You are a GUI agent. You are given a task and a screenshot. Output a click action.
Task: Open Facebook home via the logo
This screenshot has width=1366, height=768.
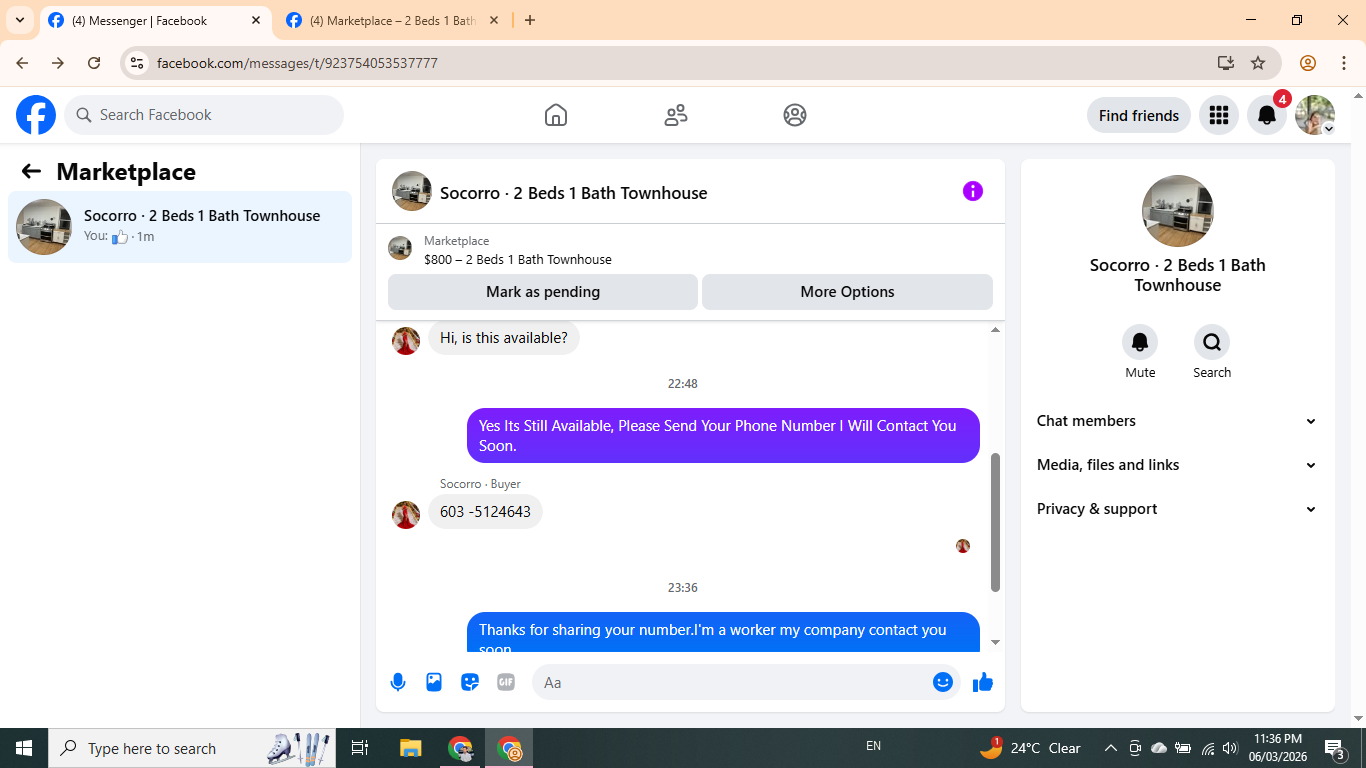click(x=36, y=115)
